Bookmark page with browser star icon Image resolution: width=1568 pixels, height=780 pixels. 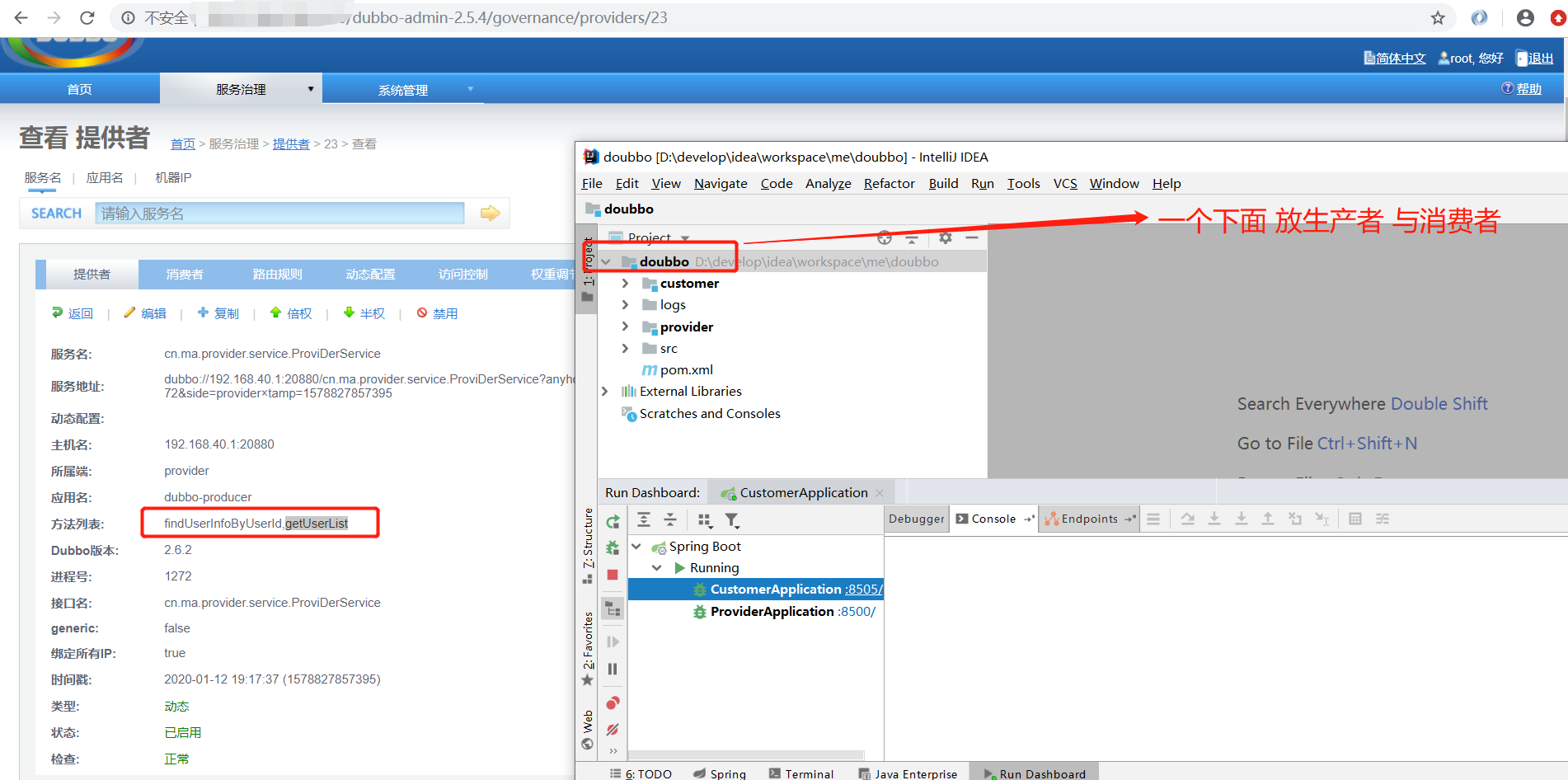coord(1438,17)
